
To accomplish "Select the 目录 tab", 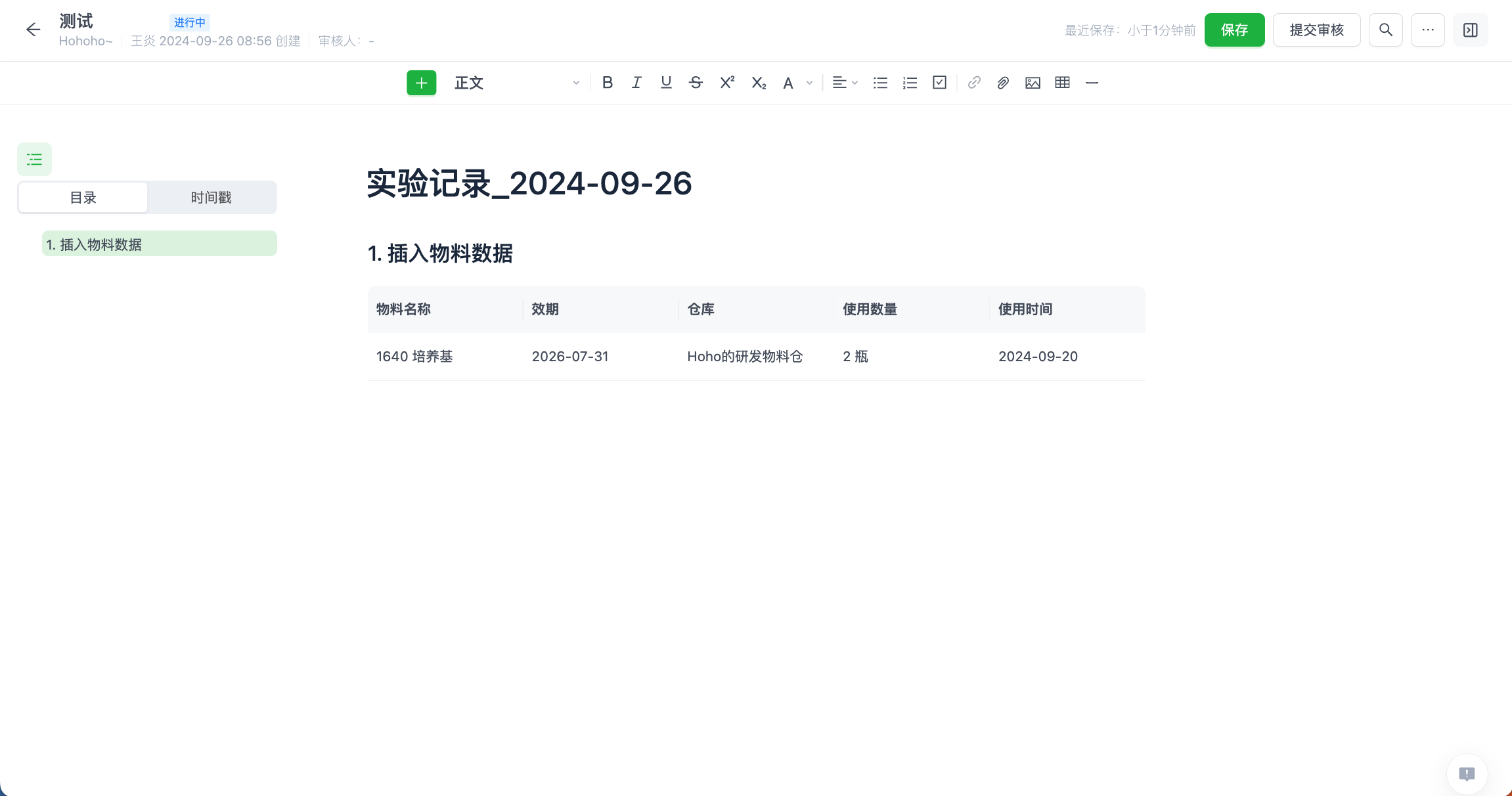I will click(x=83, y=198).
